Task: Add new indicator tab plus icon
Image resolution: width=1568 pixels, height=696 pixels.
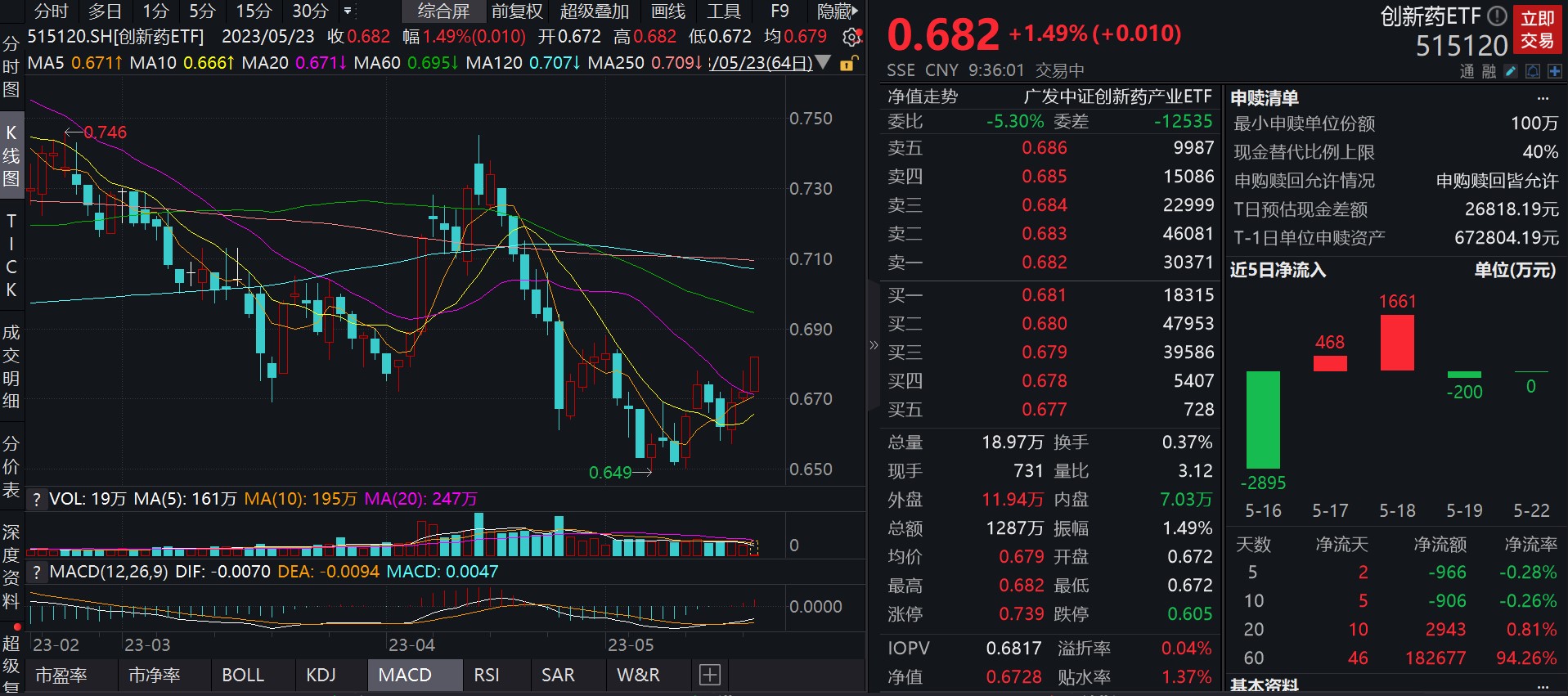Action: click(x=710, y=675)
